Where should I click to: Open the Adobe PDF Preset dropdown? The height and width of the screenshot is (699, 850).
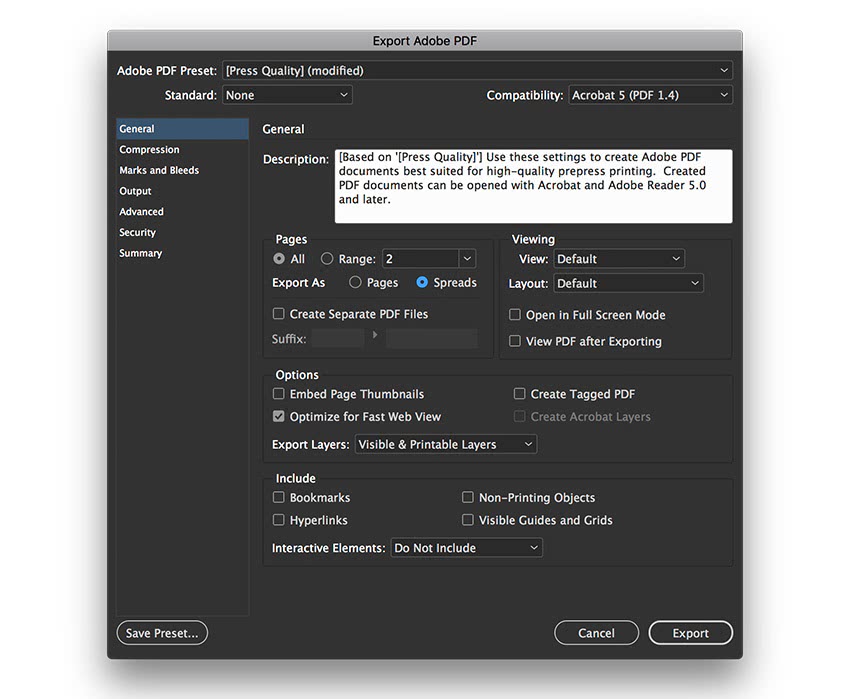point(476,71)
